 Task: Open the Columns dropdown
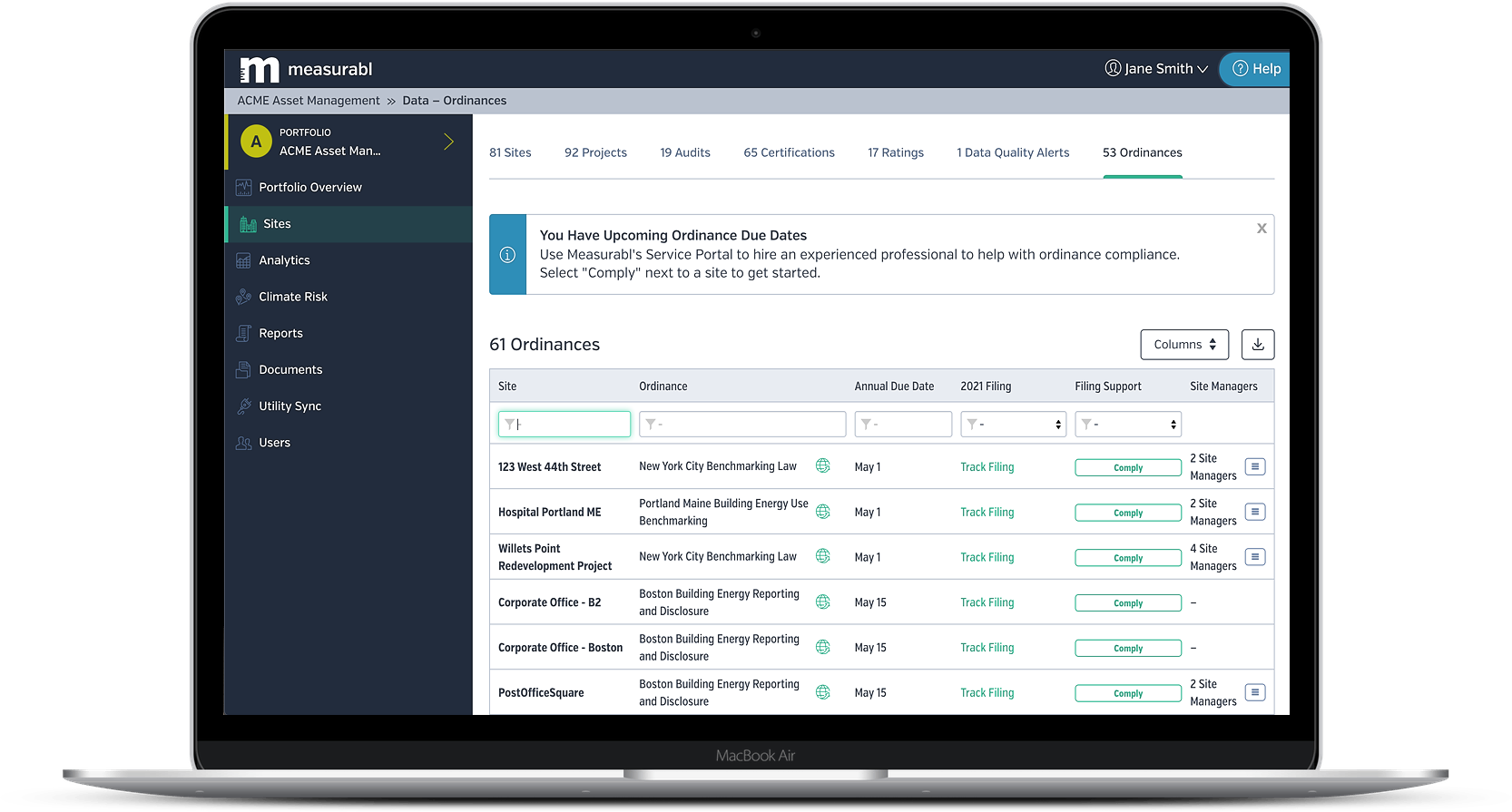tap(1184, 345)
